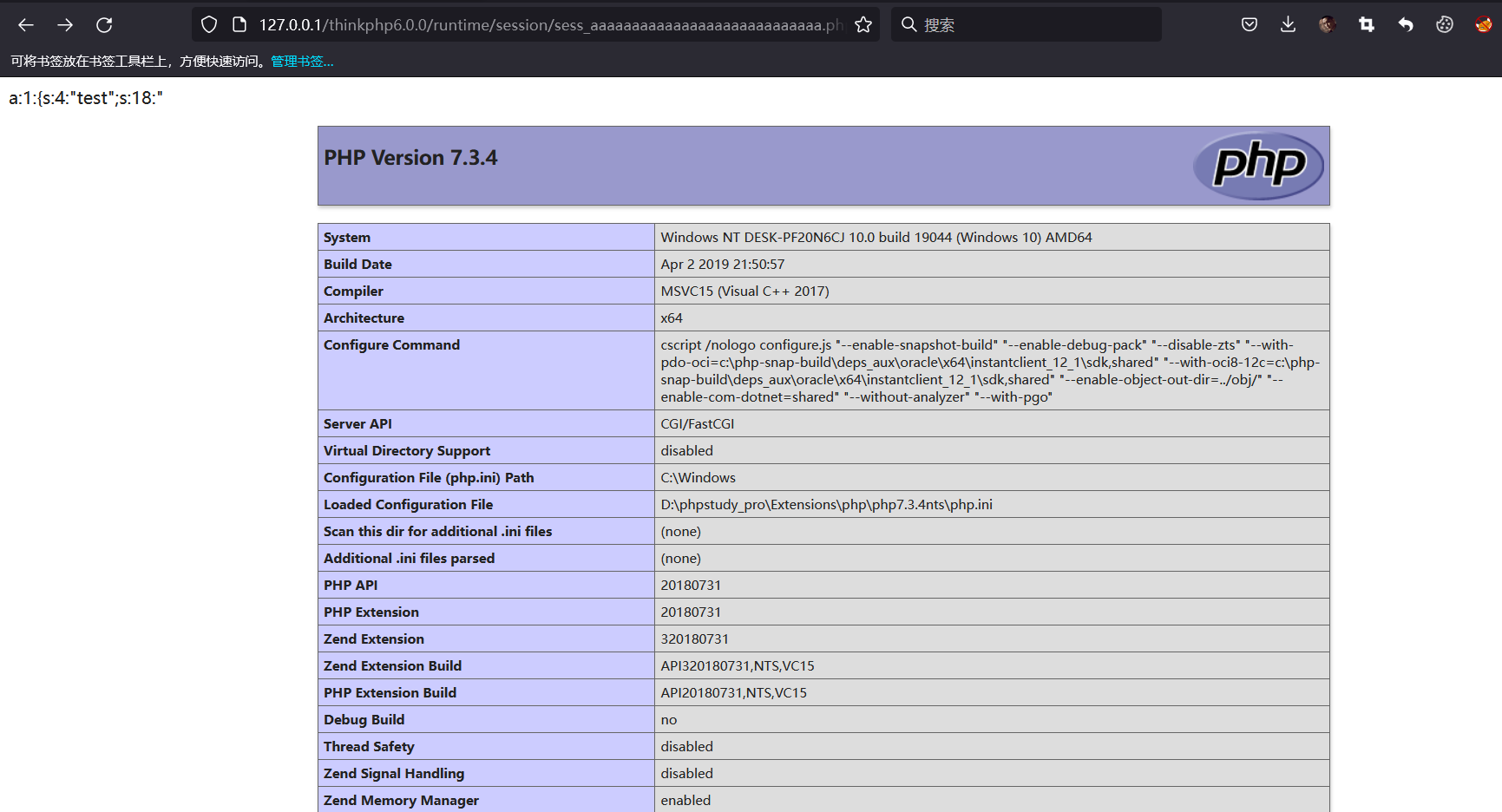
Task: Select the PHP Extension label
Action: [x=371, y=612]
